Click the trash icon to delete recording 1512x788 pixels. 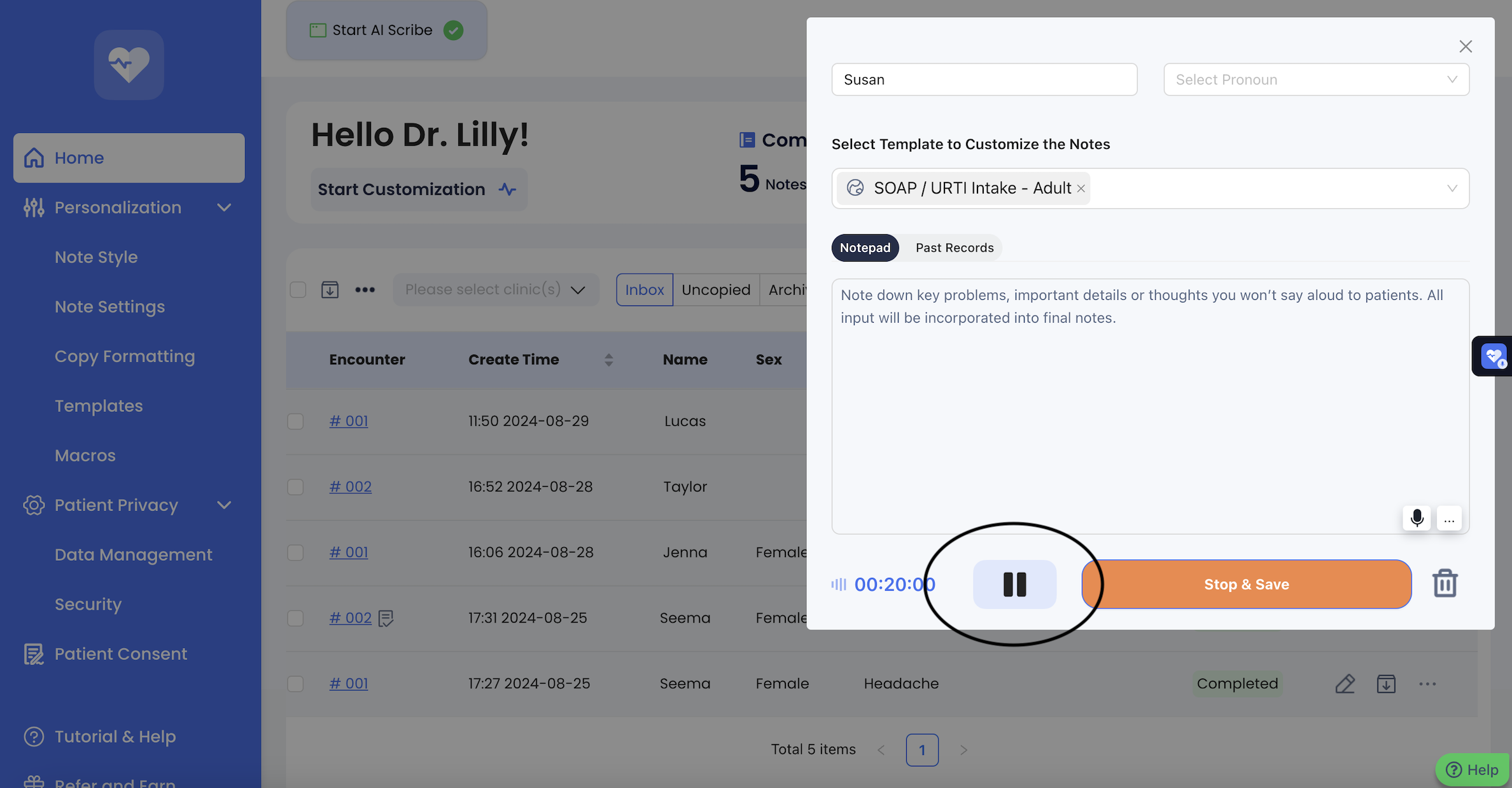(1445, 583)
